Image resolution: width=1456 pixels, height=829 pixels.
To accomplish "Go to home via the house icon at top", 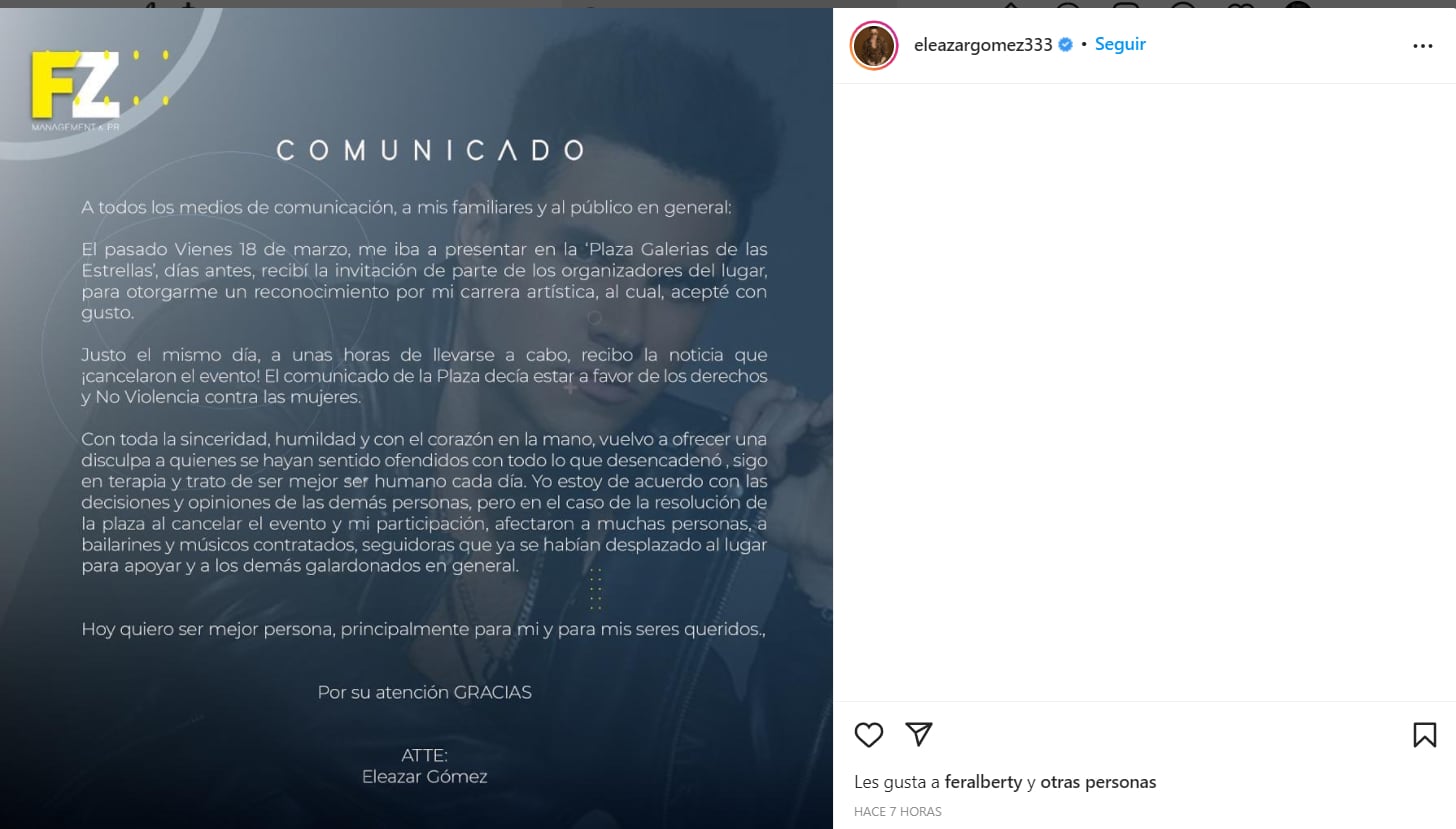I will [x=1010, y=5].
